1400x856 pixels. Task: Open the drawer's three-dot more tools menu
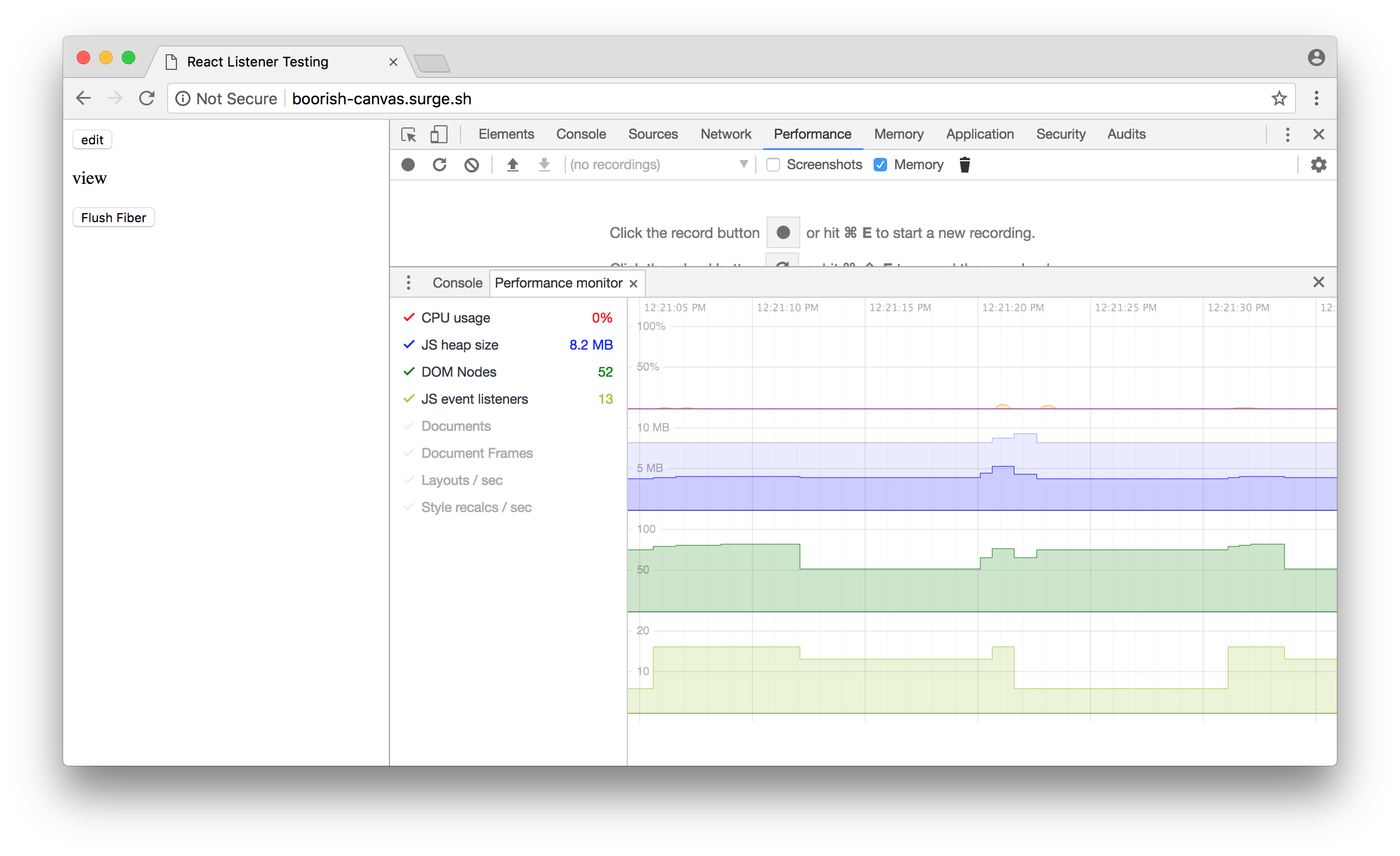click(409, 283)
